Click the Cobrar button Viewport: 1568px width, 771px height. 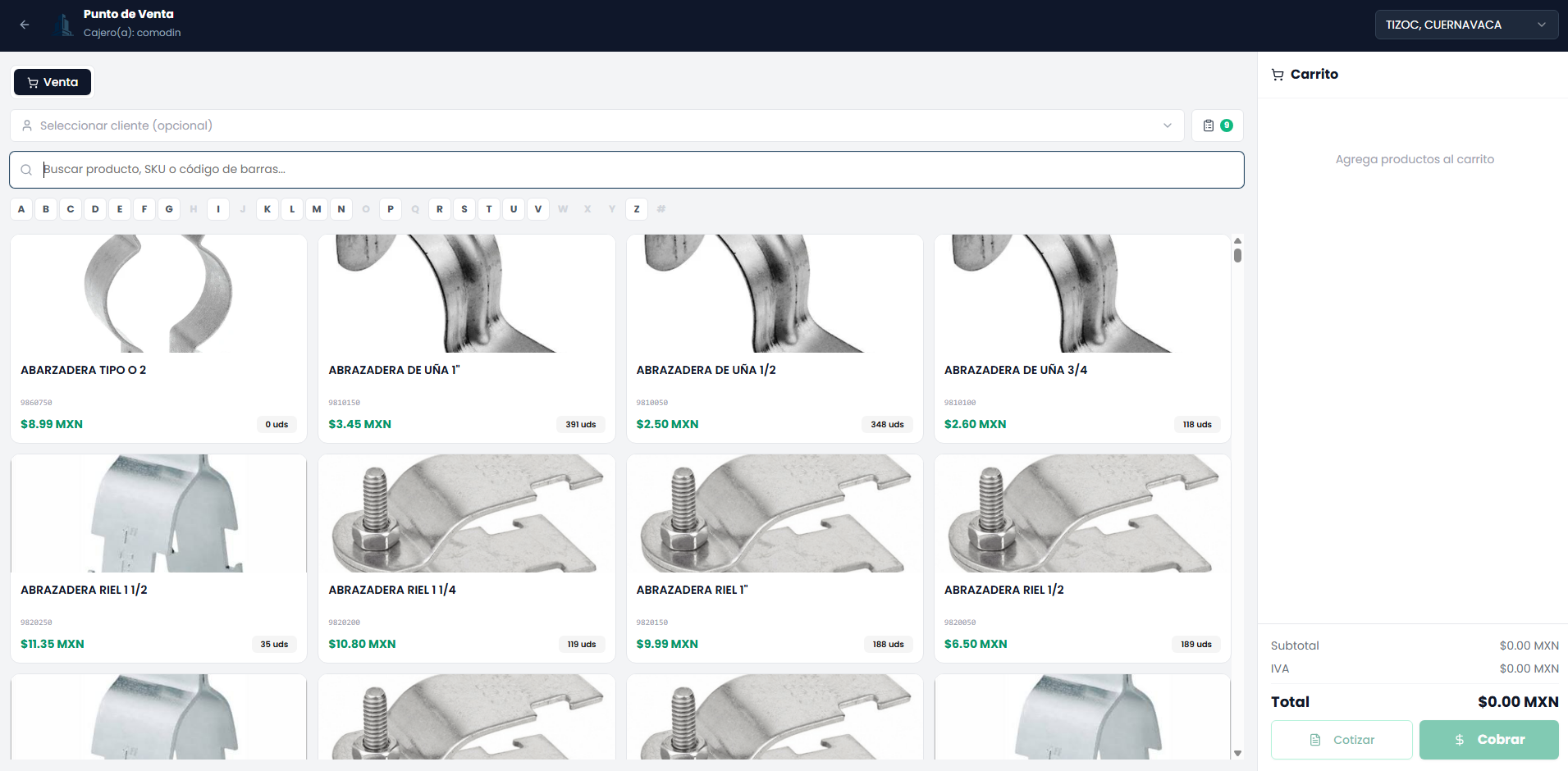(x=1489, y=740)
